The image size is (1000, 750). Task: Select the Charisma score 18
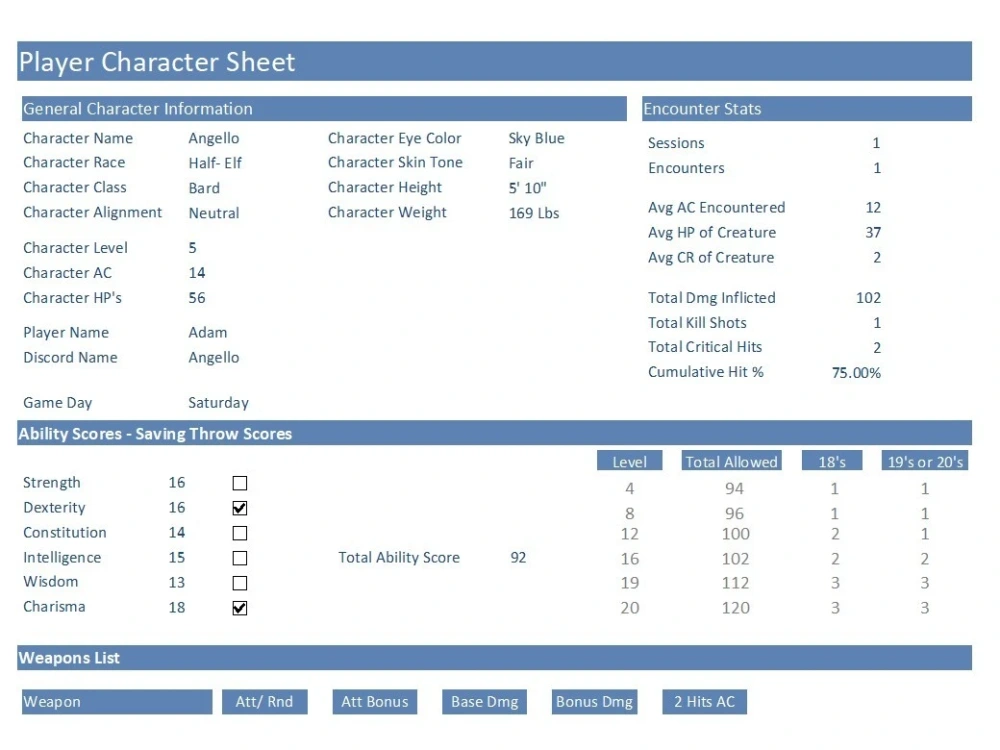click(x=177, y=608)
